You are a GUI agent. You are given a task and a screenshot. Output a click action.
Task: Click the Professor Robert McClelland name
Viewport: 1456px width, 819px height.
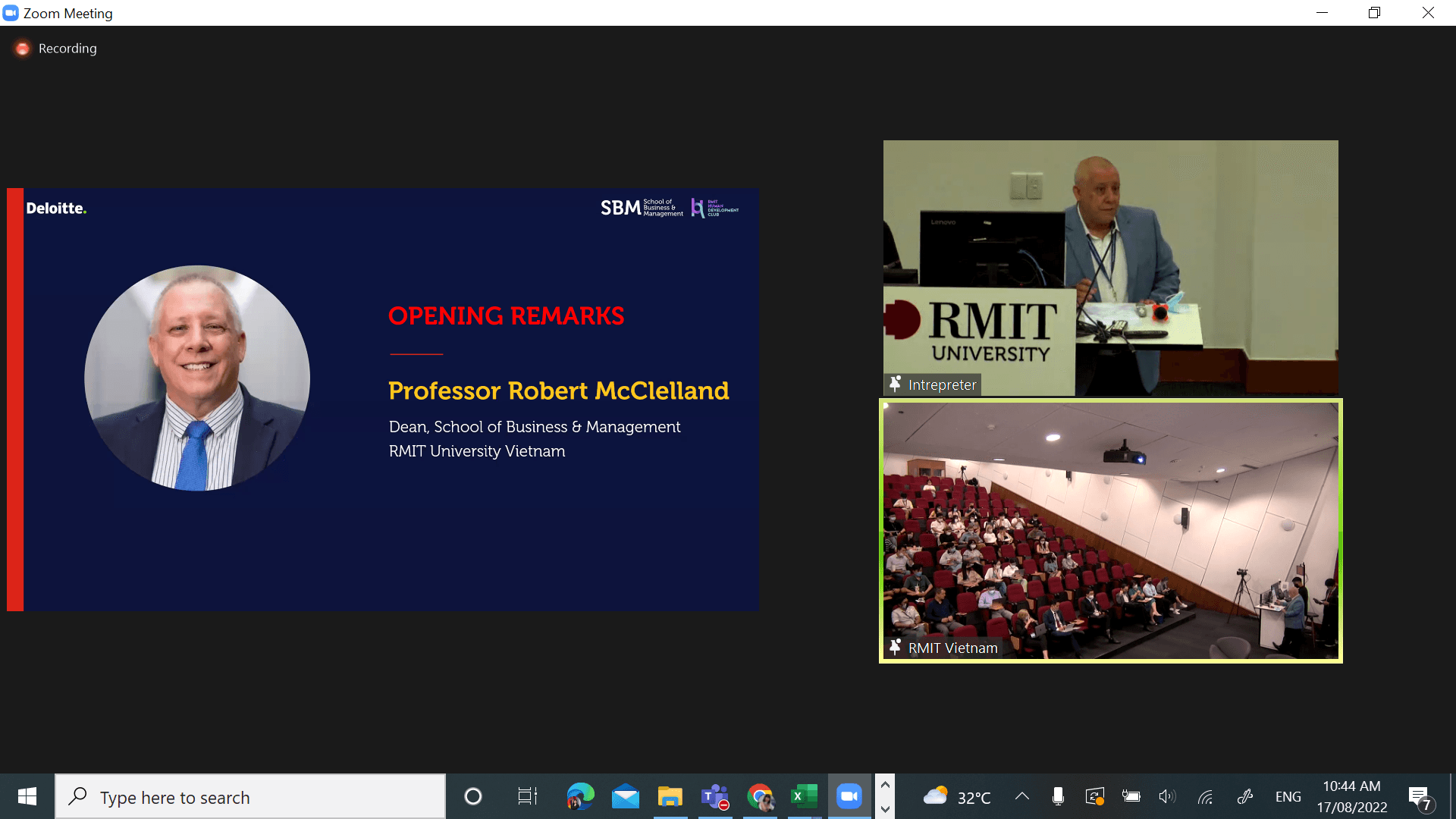[559, 391]
